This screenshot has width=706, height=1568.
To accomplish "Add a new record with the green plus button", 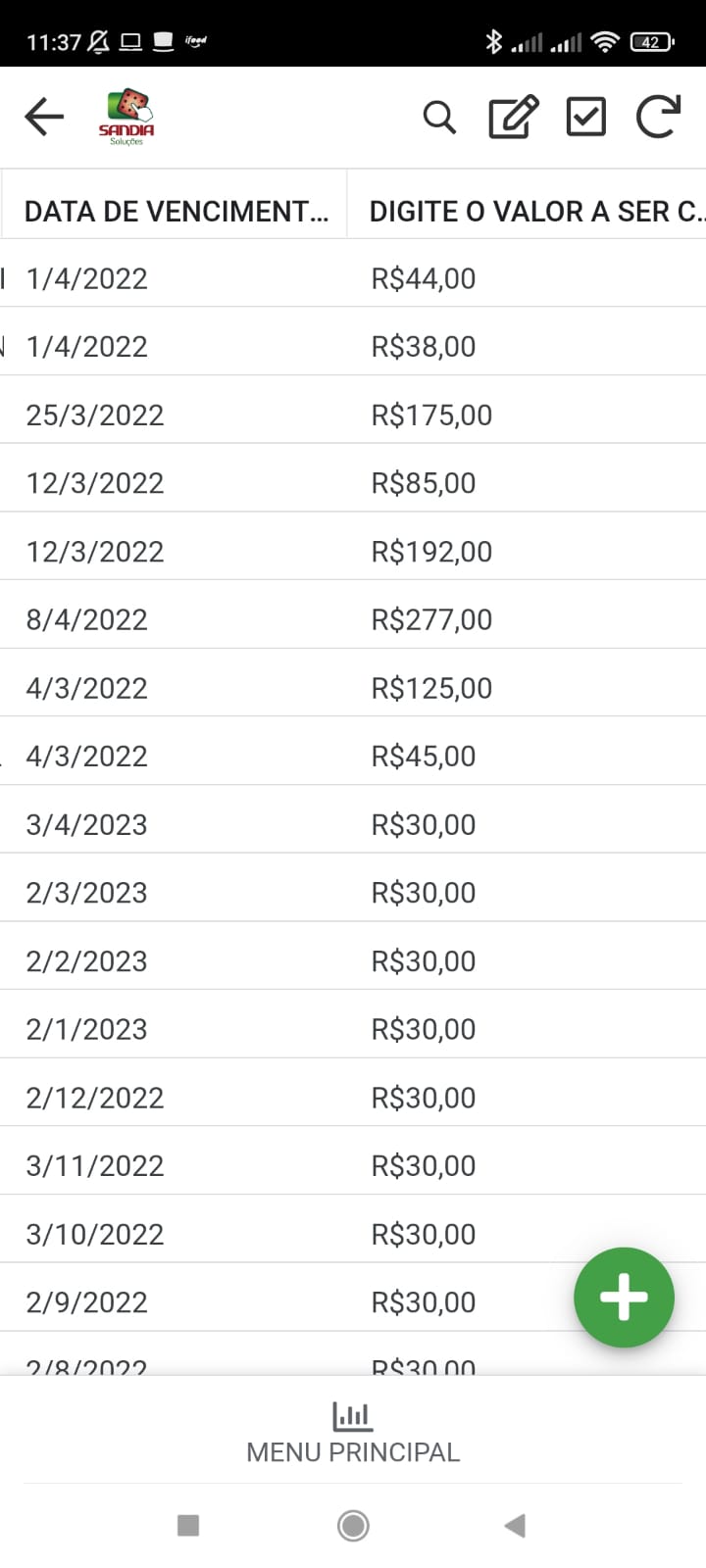I will 624,1297.
